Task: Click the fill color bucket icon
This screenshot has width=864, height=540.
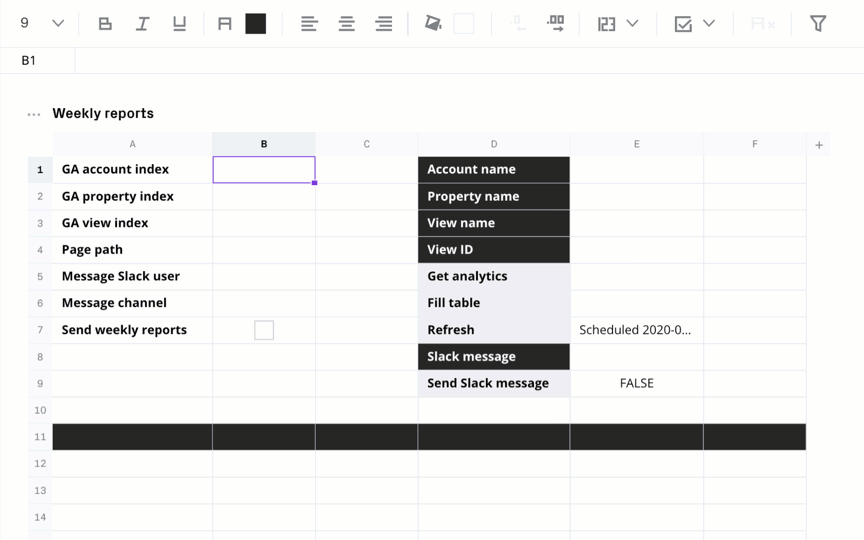Action: tap(433, 23)
